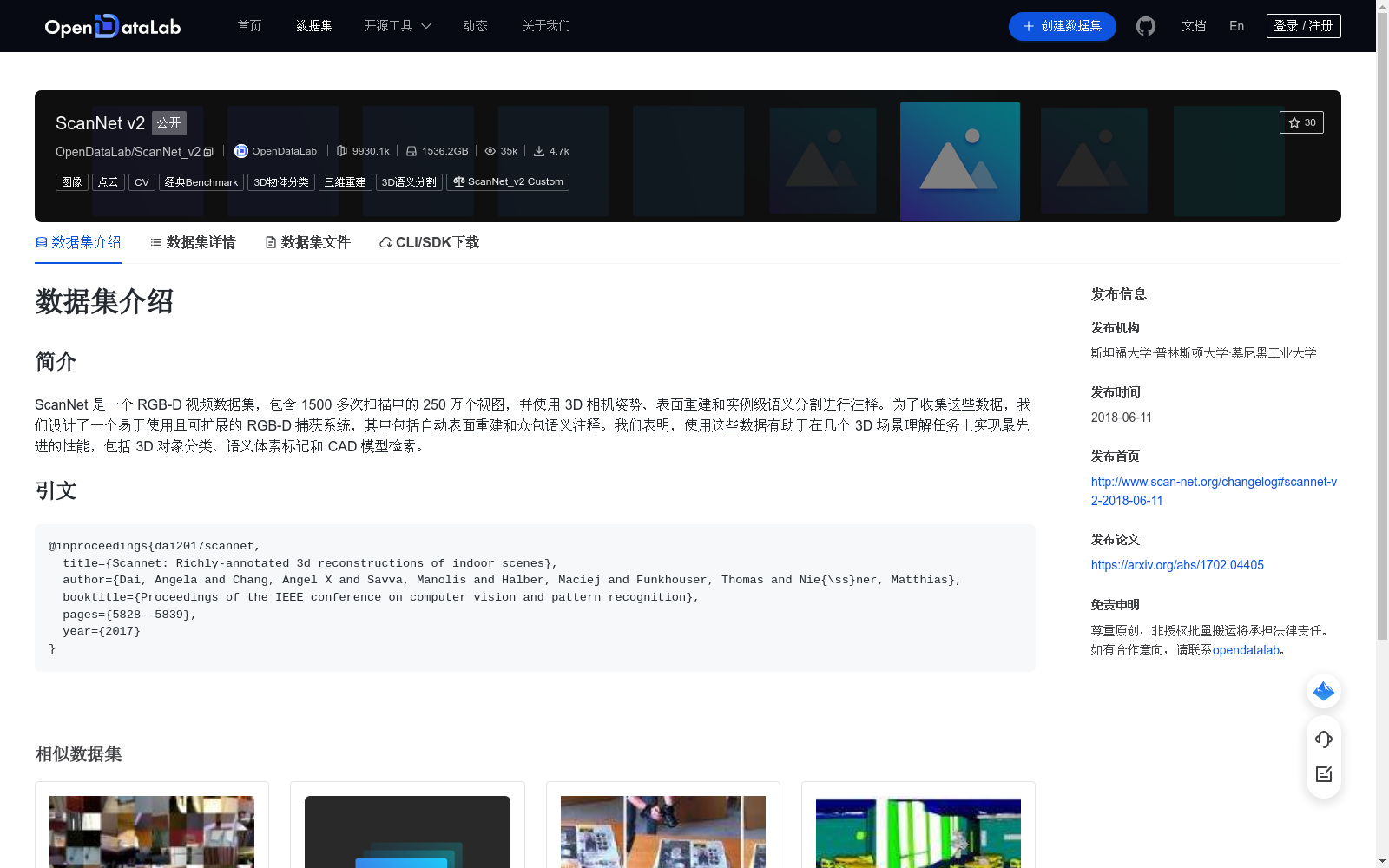Click the opendatalab contact link
This screenshot has height=868, width=1389.
1246,650
